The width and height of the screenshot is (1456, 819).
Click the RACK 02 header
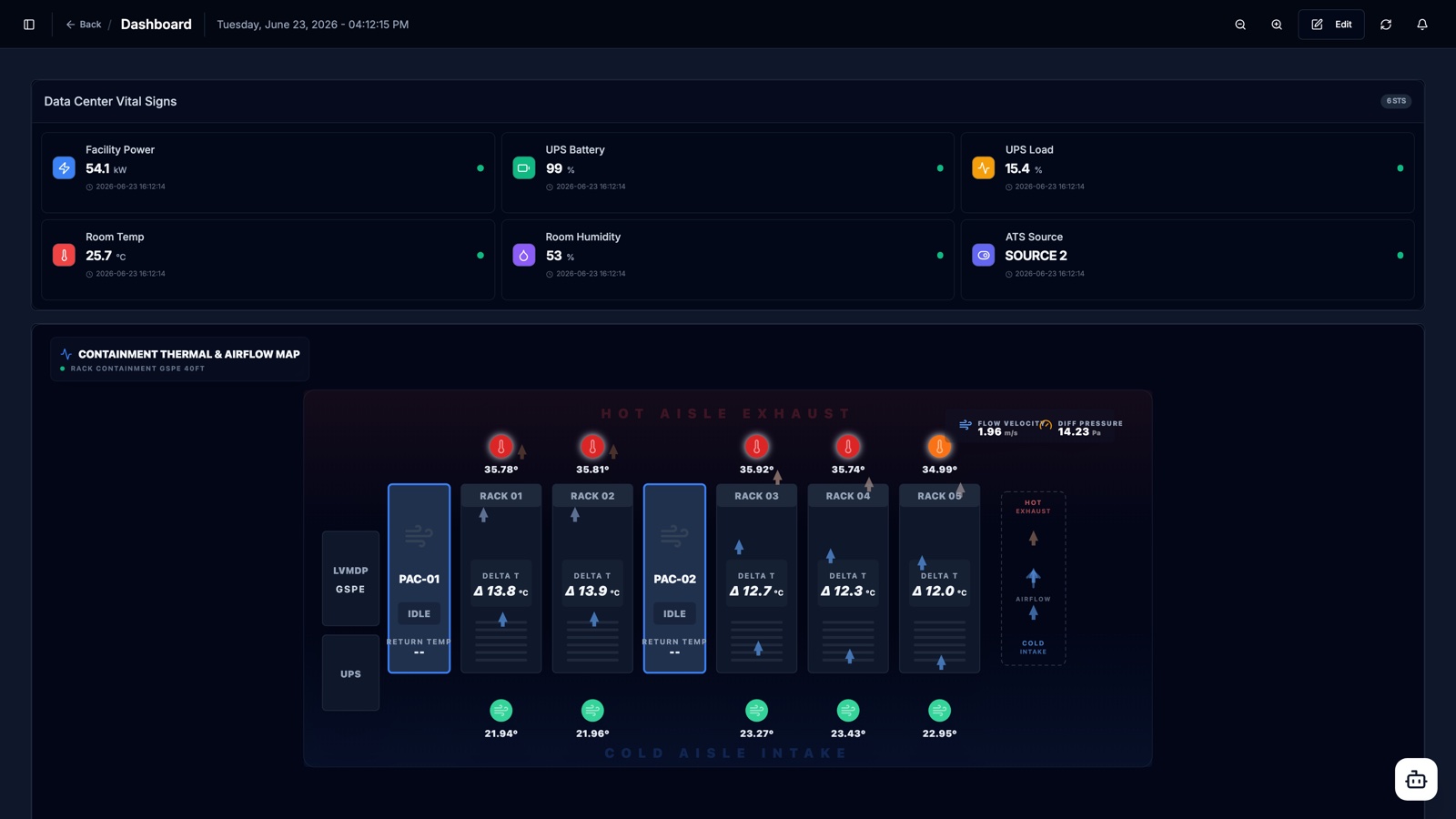(x=592, y=496)
